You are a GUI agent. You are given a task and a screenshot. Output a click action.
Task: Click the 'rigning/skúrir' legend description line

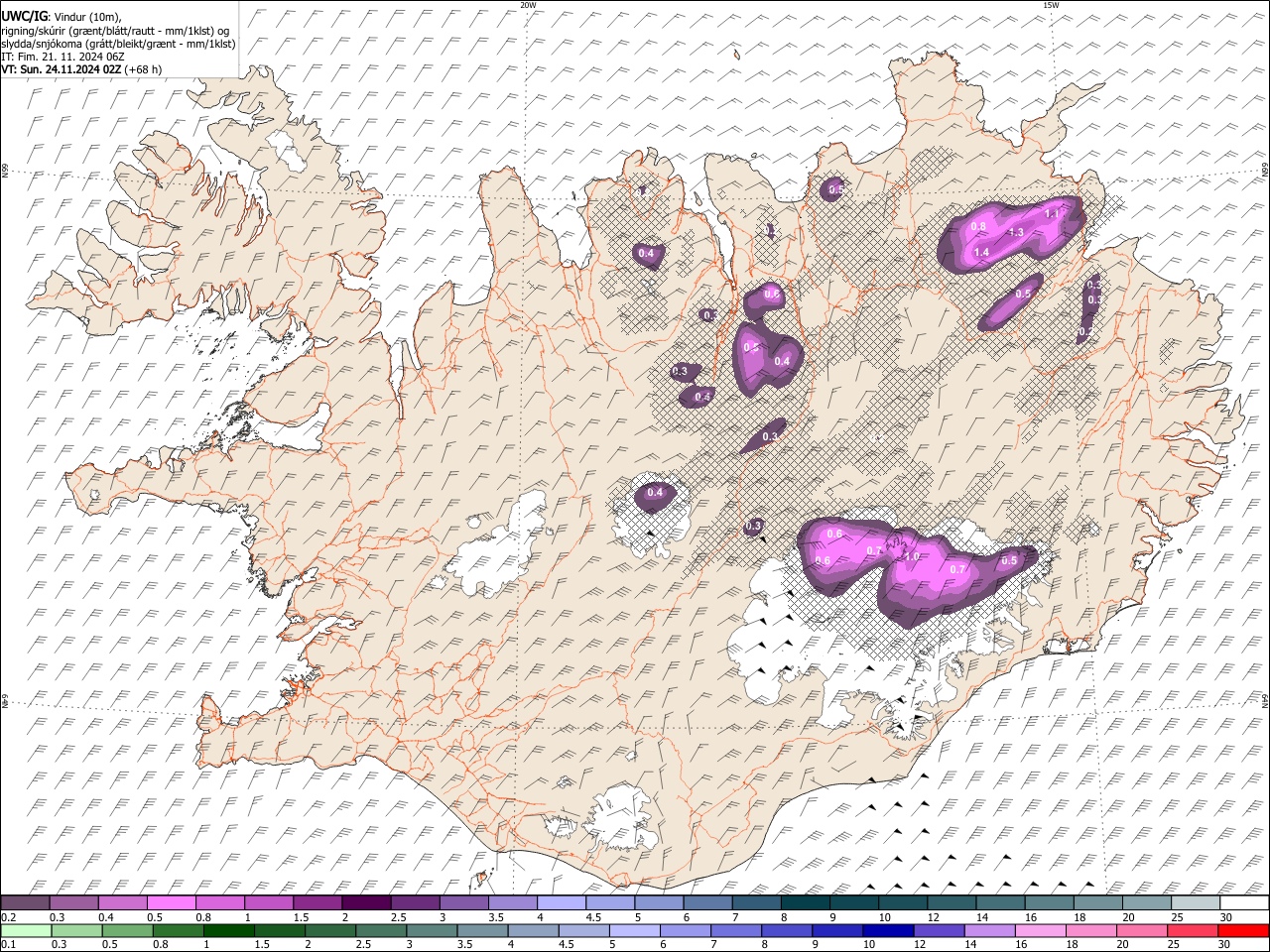115,30
